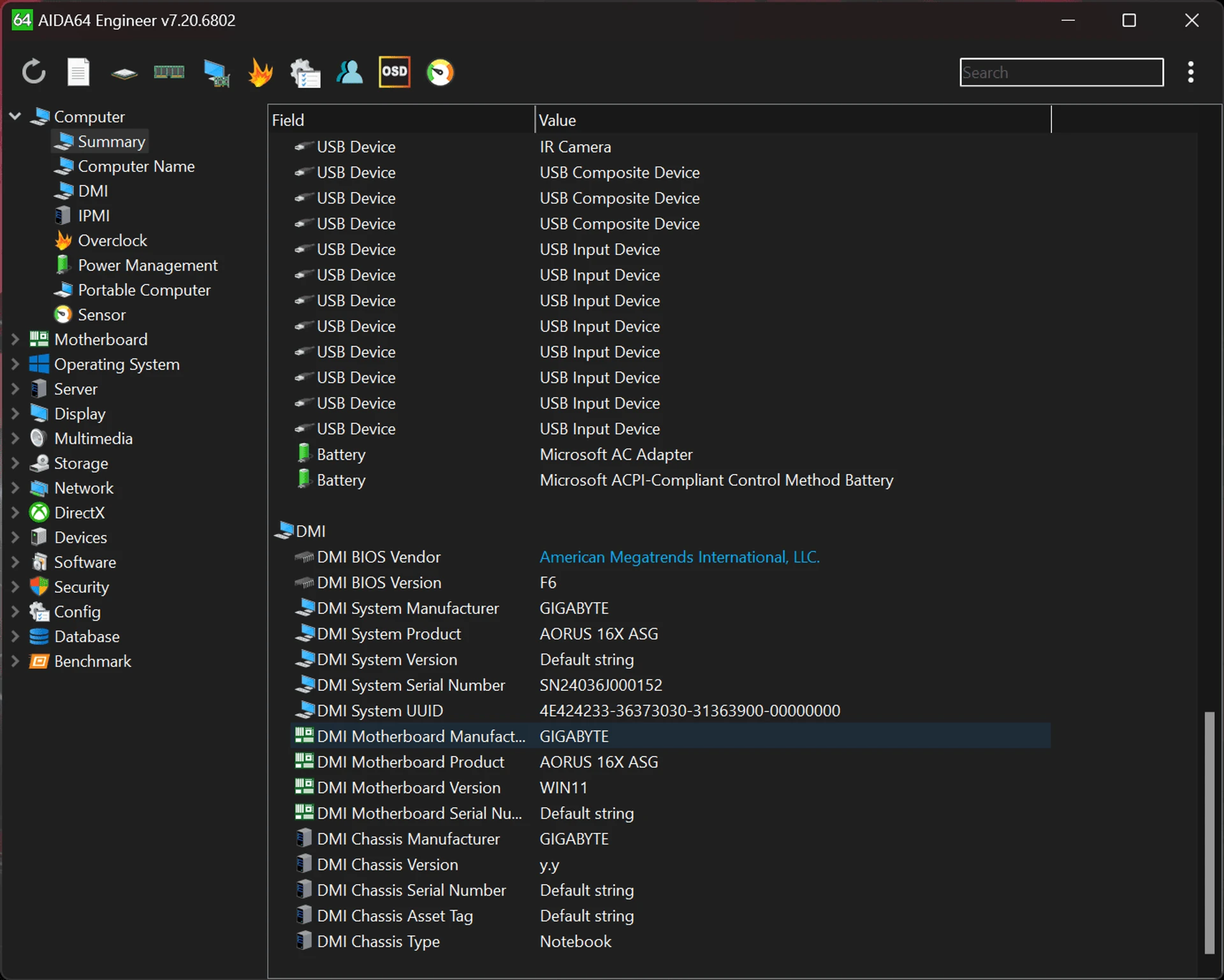Image resolution: width=1224 pixels, height=980 pixels.
Task: Open the Report toolbar icon
Action: [78, 72]
